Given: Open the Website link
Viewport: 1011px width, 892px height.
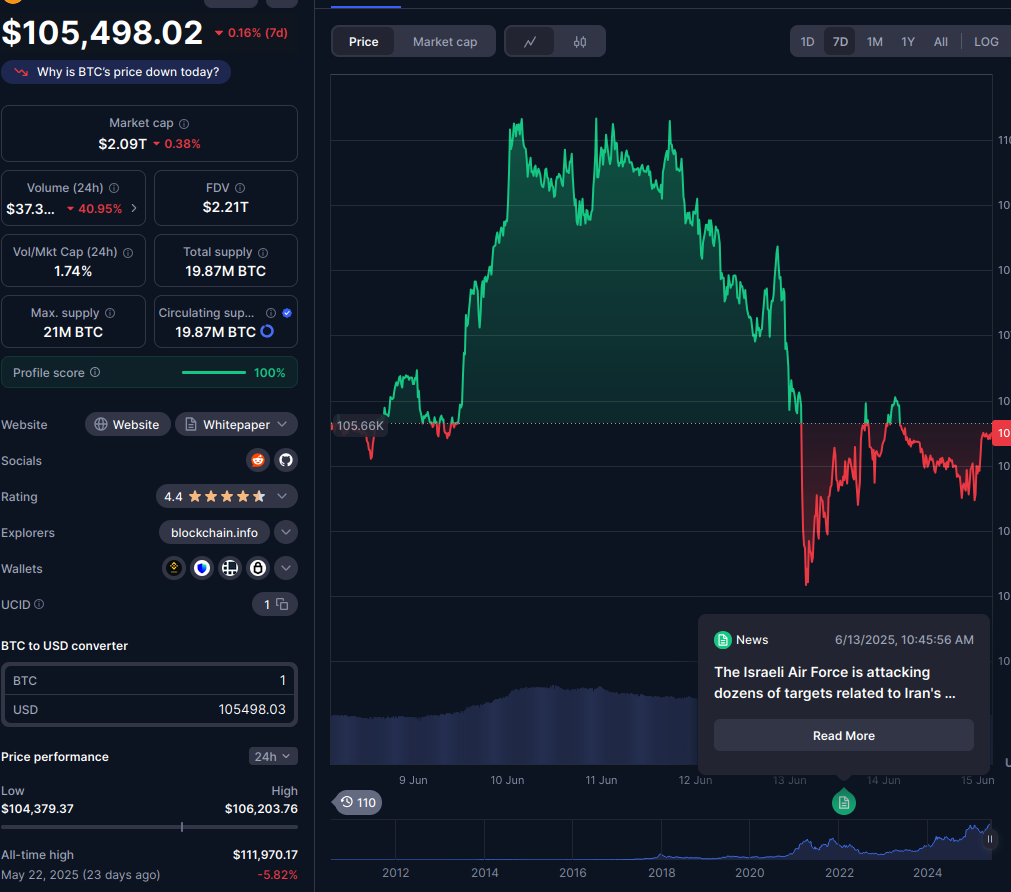Looking at the screenshot, I should [x=127, y=424].
